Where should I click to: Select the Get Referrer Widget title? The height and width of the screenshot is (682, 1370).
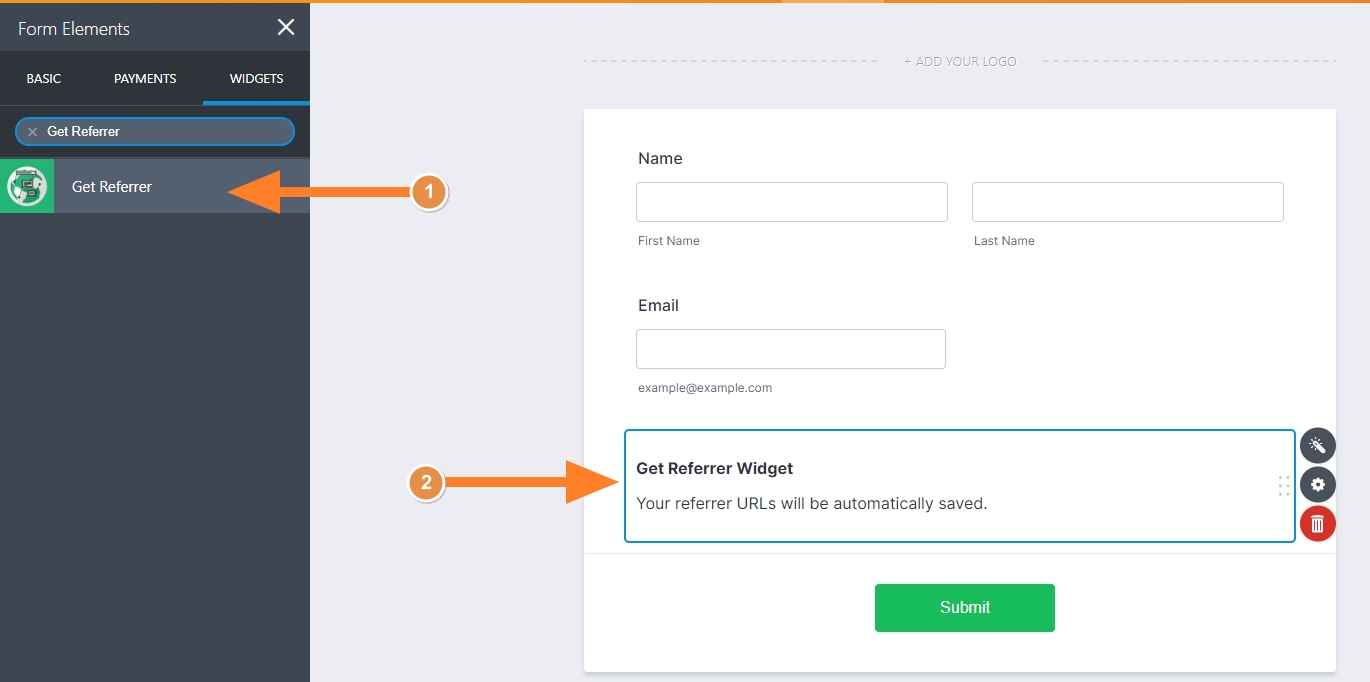(x=714, y=468)
